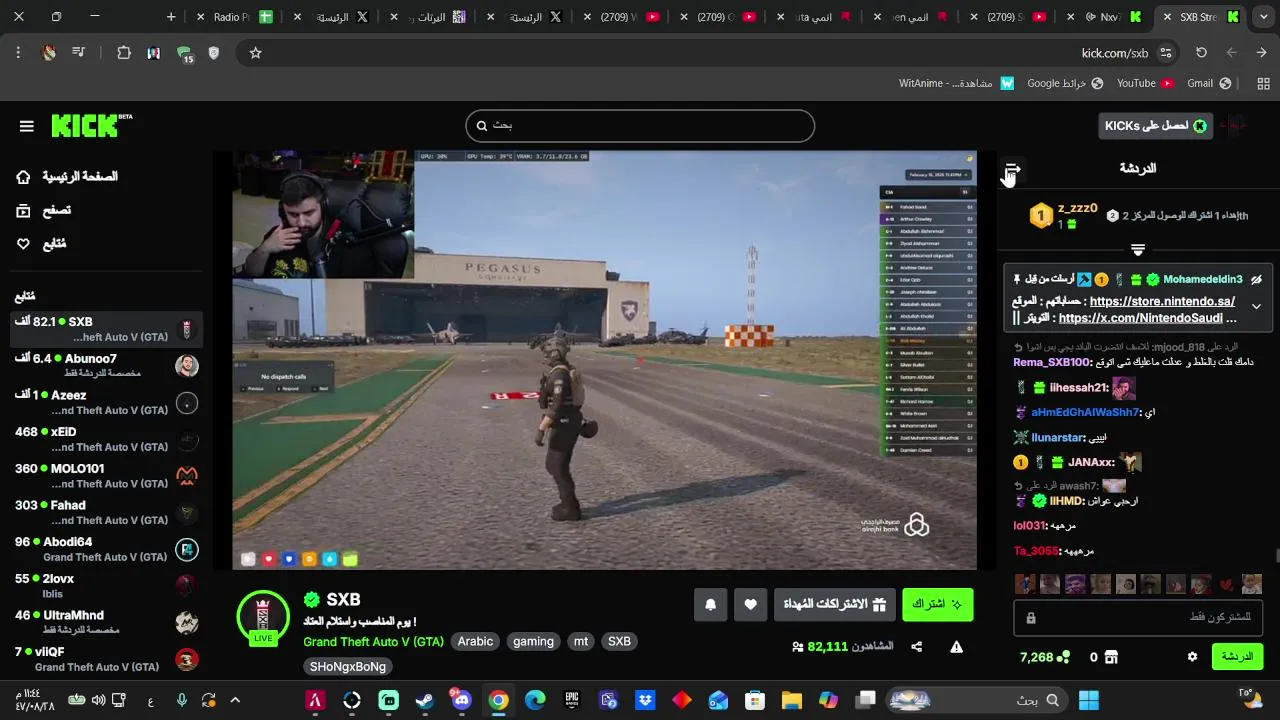1280x720 pixels.
Task: Click the green chat send button
Action: 1237,657
